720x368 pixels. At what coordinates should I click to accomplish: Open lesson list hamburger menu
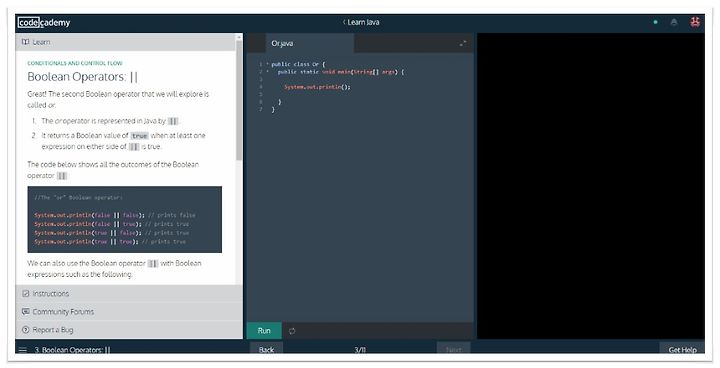tap(22, 350)
